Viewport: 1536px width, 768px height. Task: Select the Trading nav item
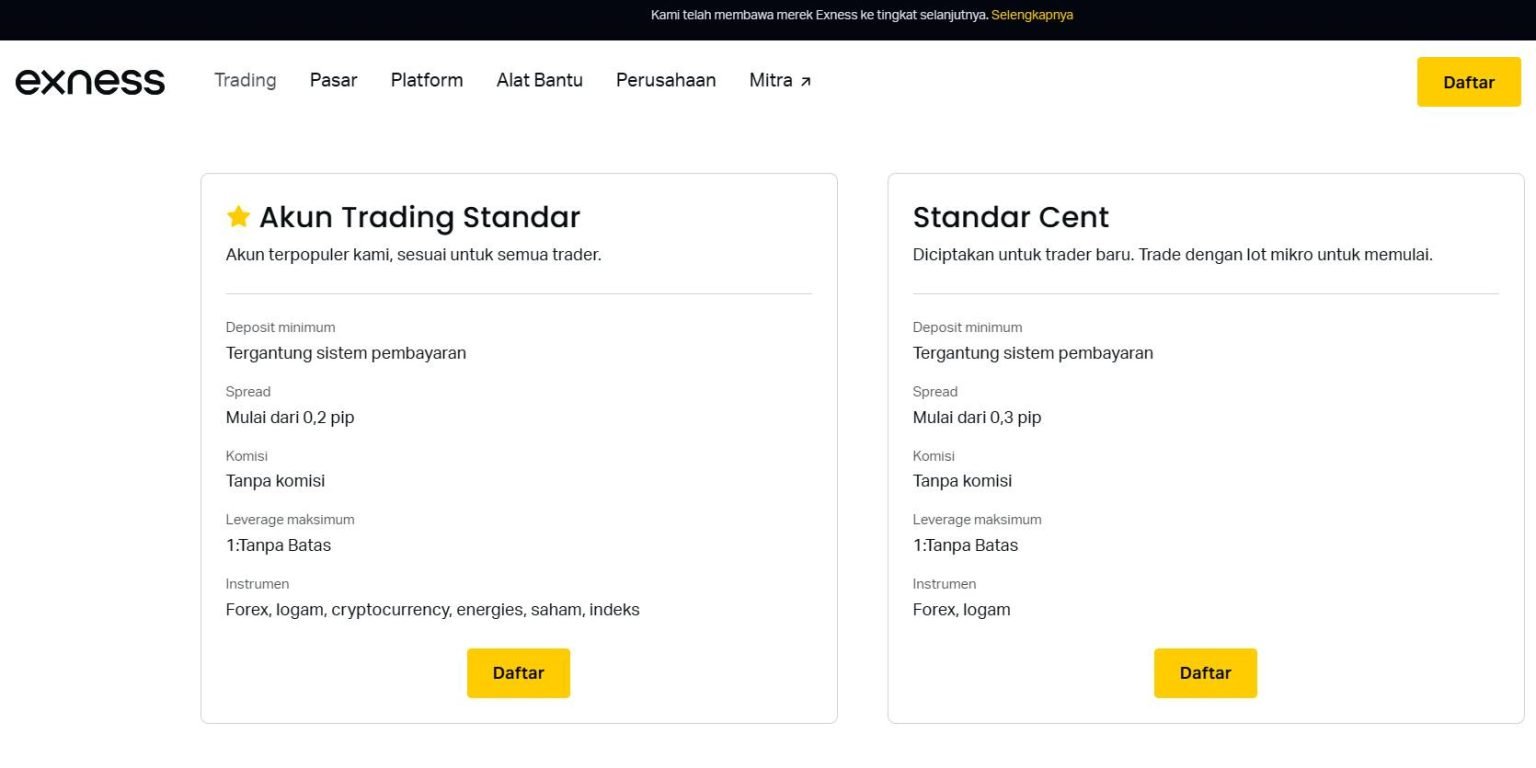[244, 80]
